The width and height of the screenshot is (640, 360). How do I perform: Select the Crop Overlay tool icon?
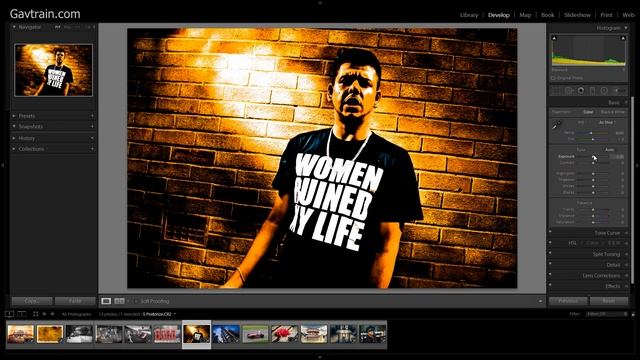point(556,91)
